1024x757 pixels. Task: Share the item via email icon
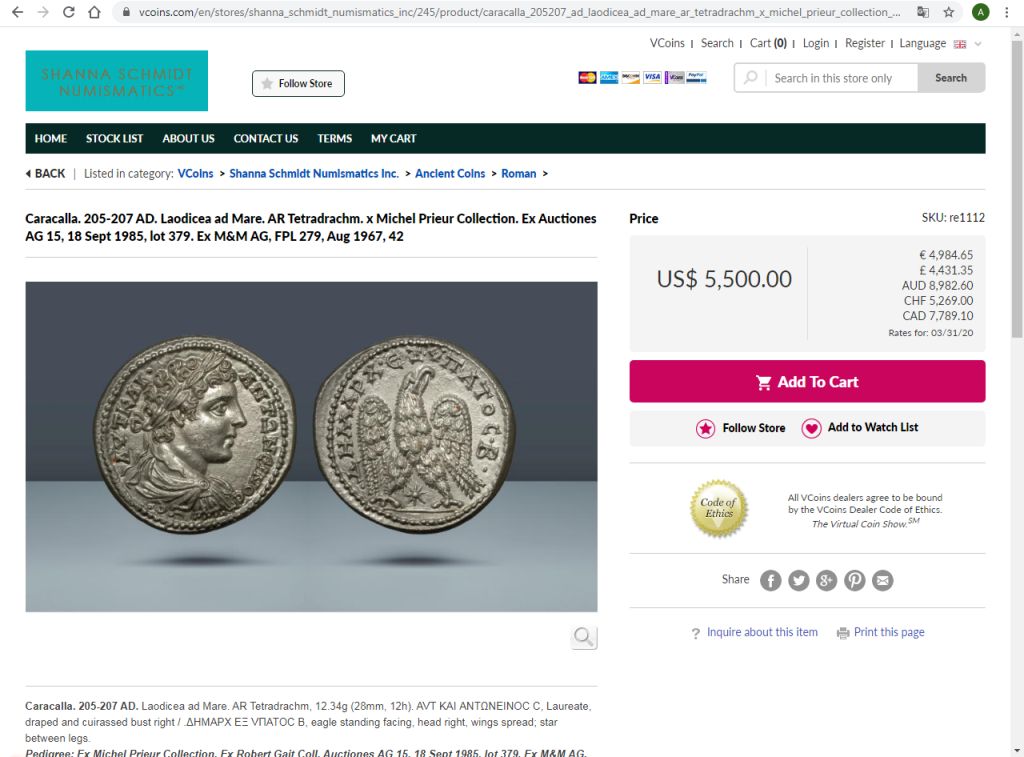click(882, 580)
